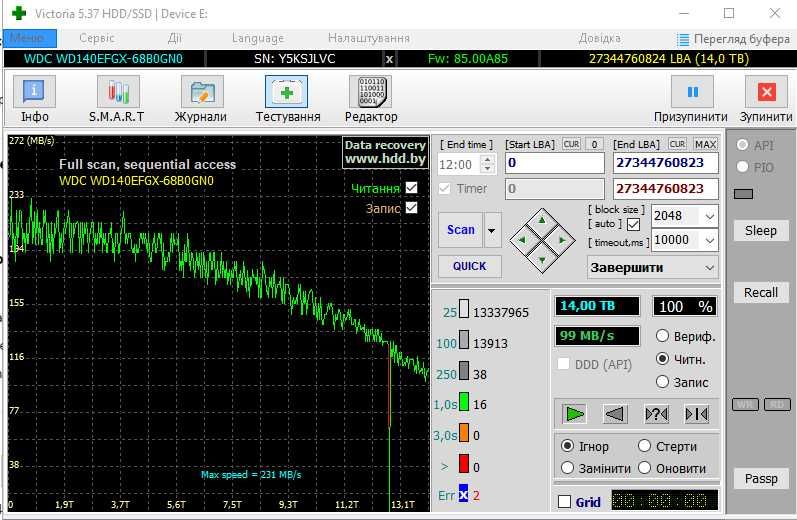Click the Призупинити pause icon
Viewport: 797px width, 520px height.
click(x=691, y=92)
